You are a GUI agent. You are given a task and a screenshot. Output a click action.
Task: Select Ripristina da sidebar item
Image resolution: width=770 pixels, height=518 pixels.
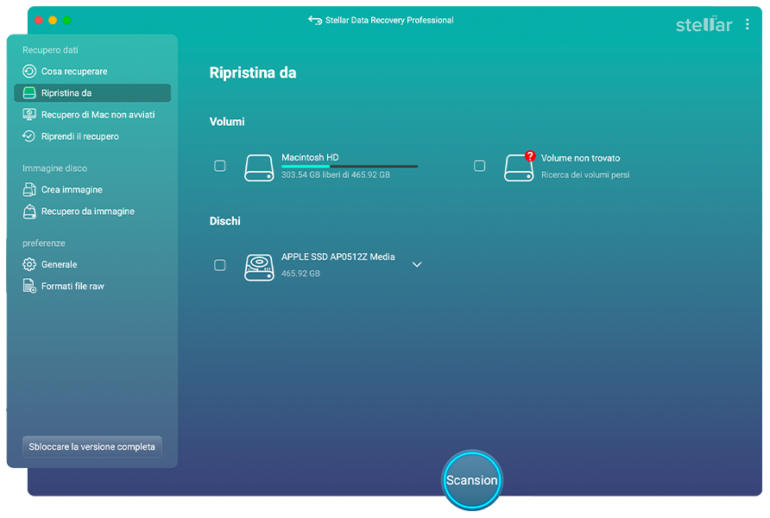point(92,93)
